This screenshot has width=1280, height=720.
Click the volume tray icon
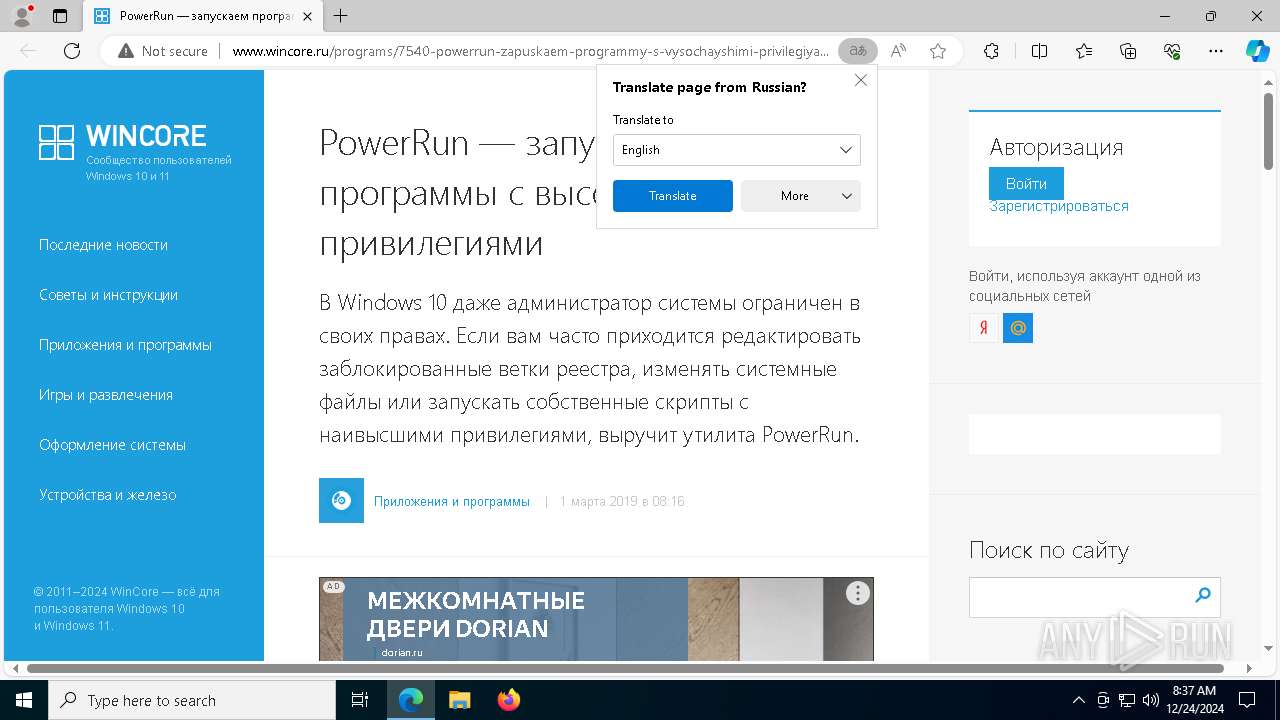(1150, 700)
